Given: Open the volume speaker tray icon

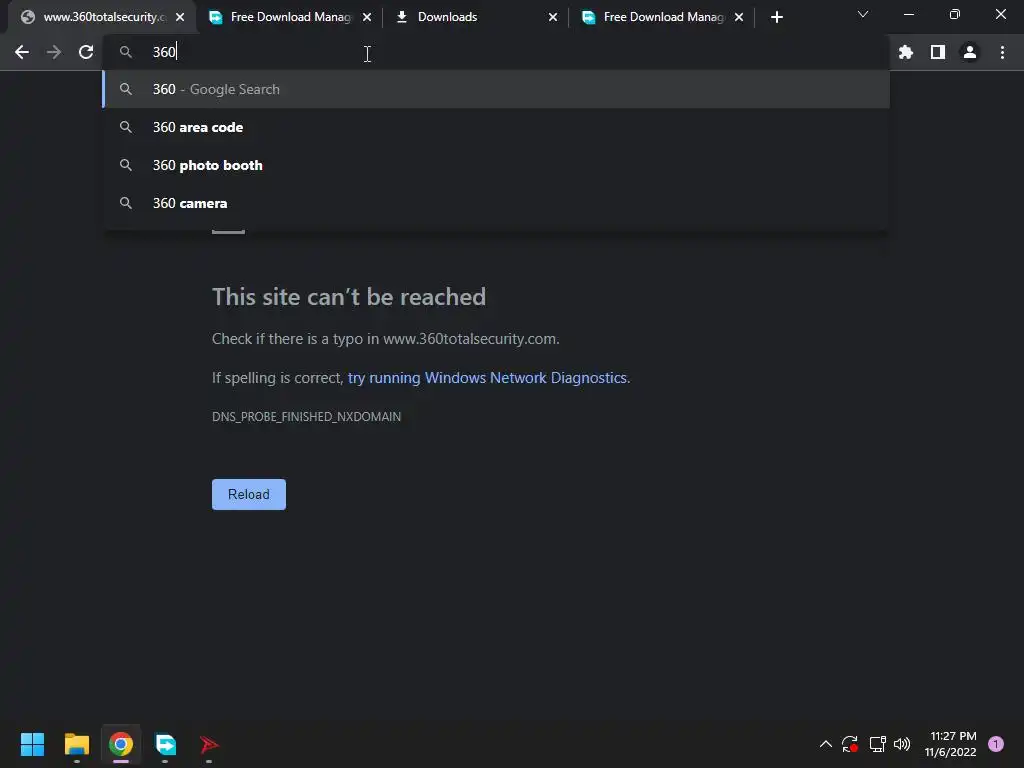Looking at the screenshot, I should point(902,744).
